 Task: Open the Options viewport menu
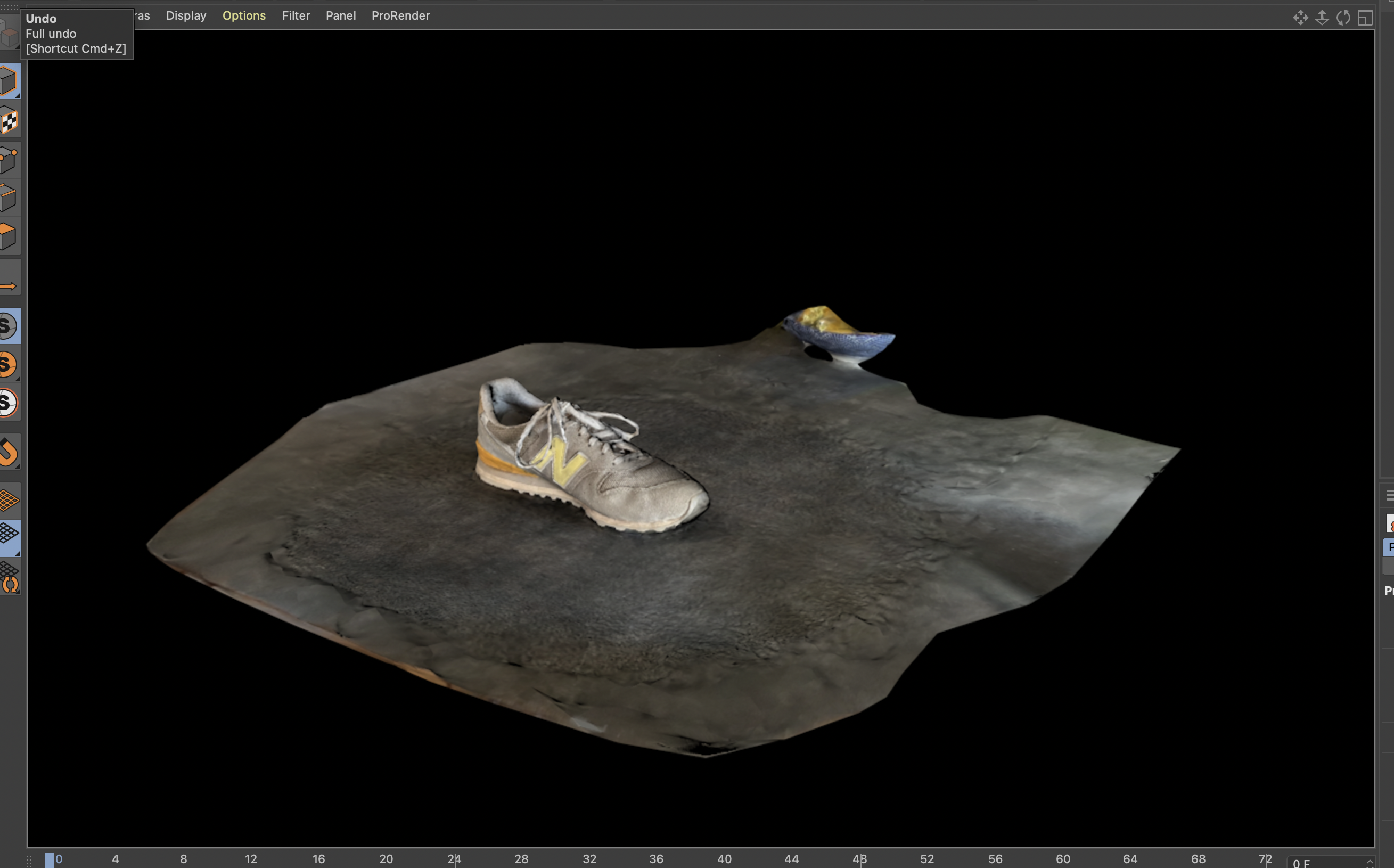244,15
